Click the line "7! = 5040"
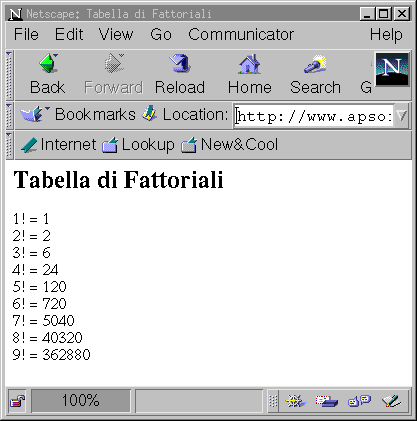 click(44, 321)
